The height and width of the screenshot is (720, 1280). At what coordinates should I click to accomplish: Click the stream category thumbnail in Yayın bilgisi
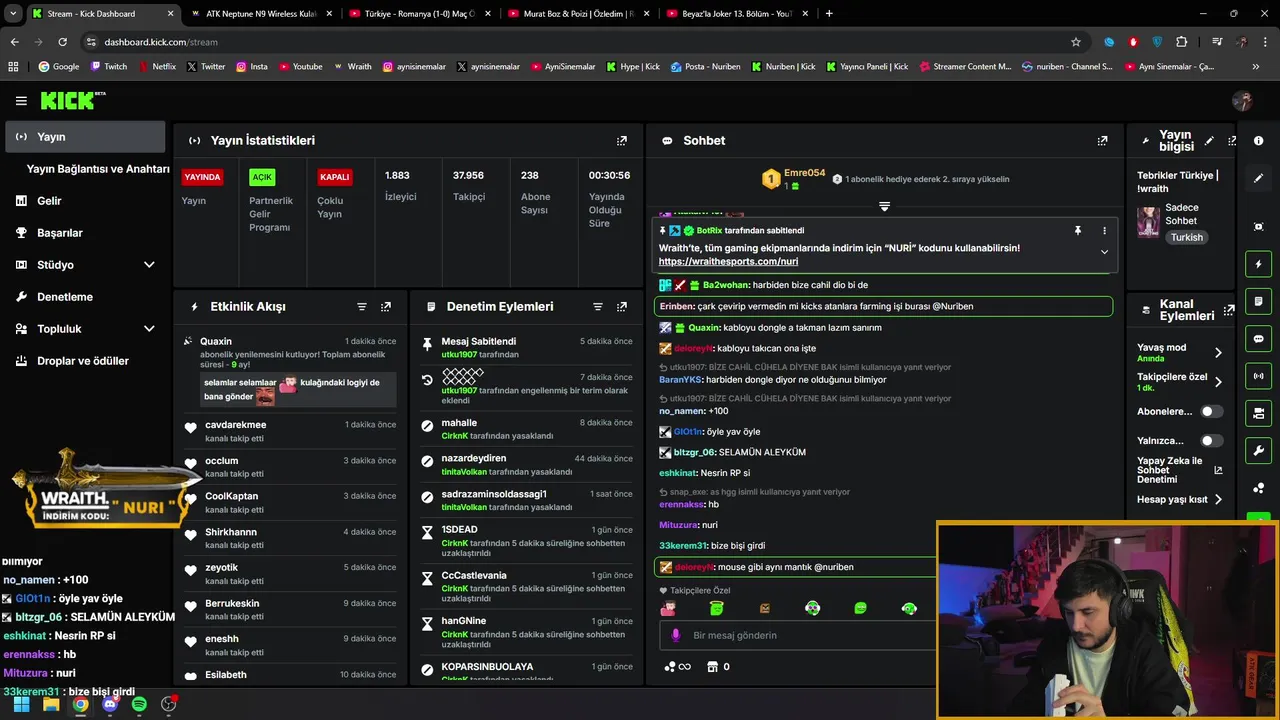point(1148,221)
